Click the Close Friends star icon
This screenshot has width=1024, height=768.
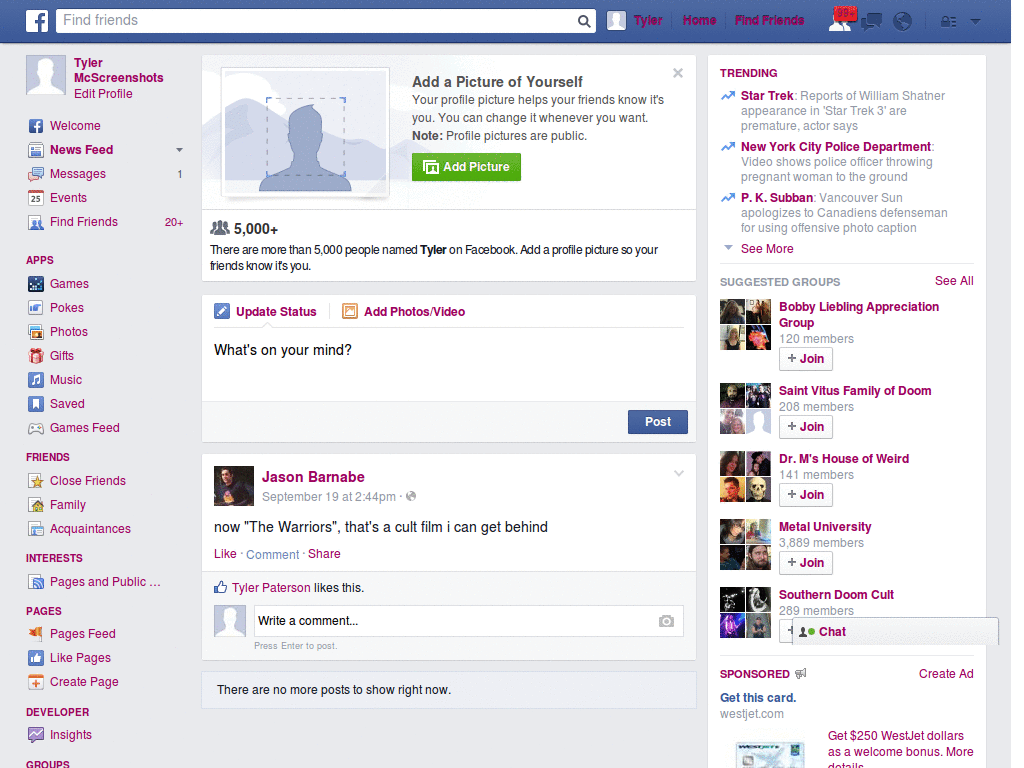(x=36, y=481)
